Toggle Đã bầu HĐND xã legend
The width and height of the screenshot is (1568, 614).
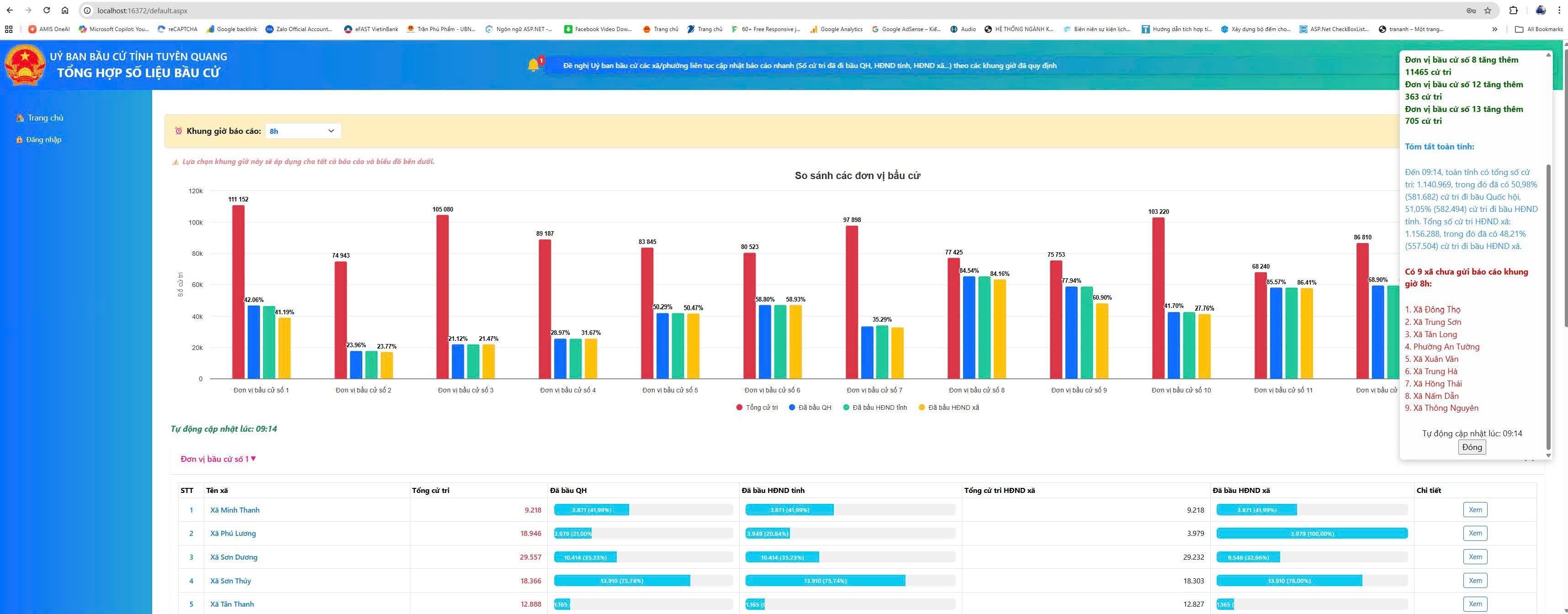(x=948, y=408)
